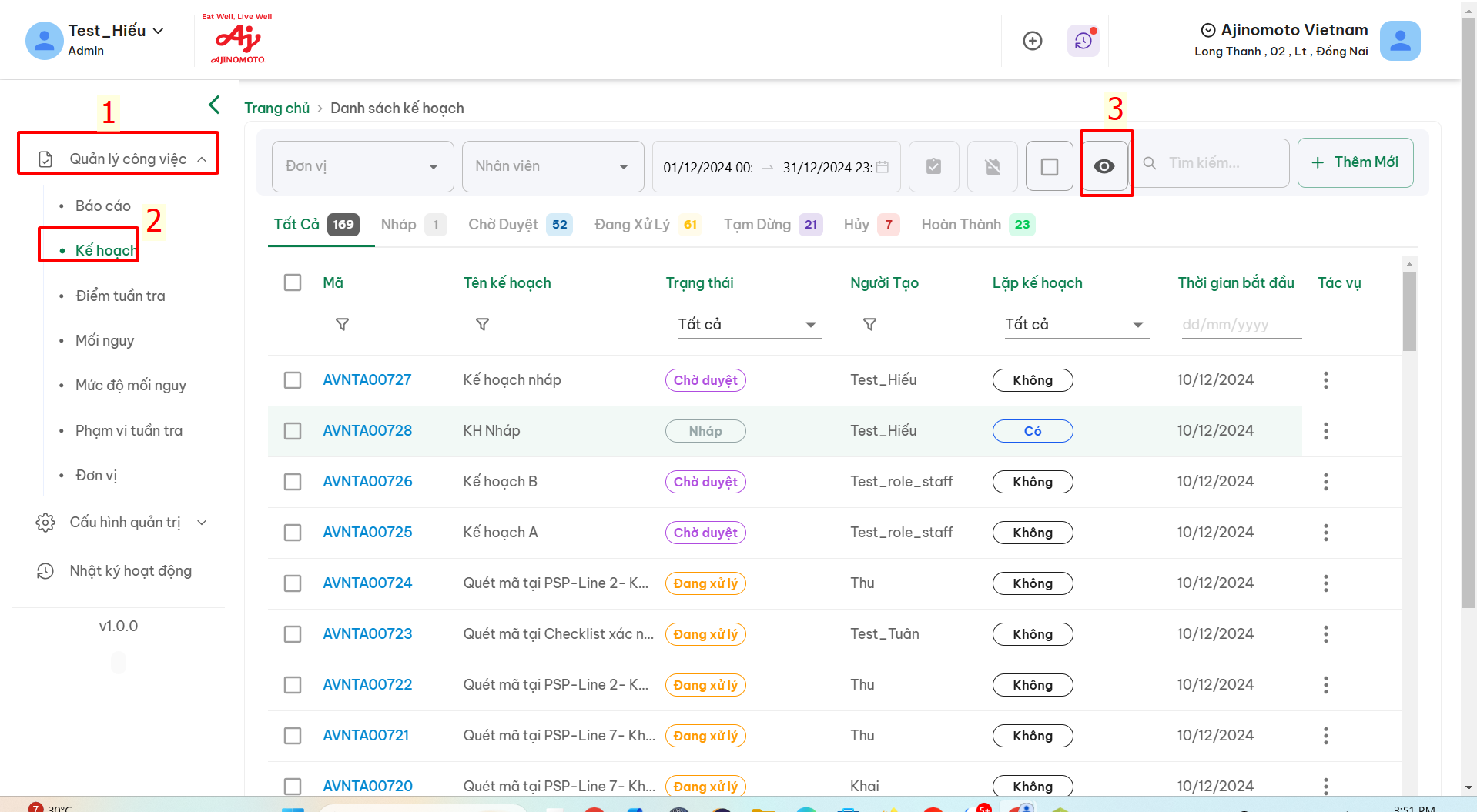Click the Test_Hiếu user avatar
This screenshot has height=812, width=1477.
(44, 41)
